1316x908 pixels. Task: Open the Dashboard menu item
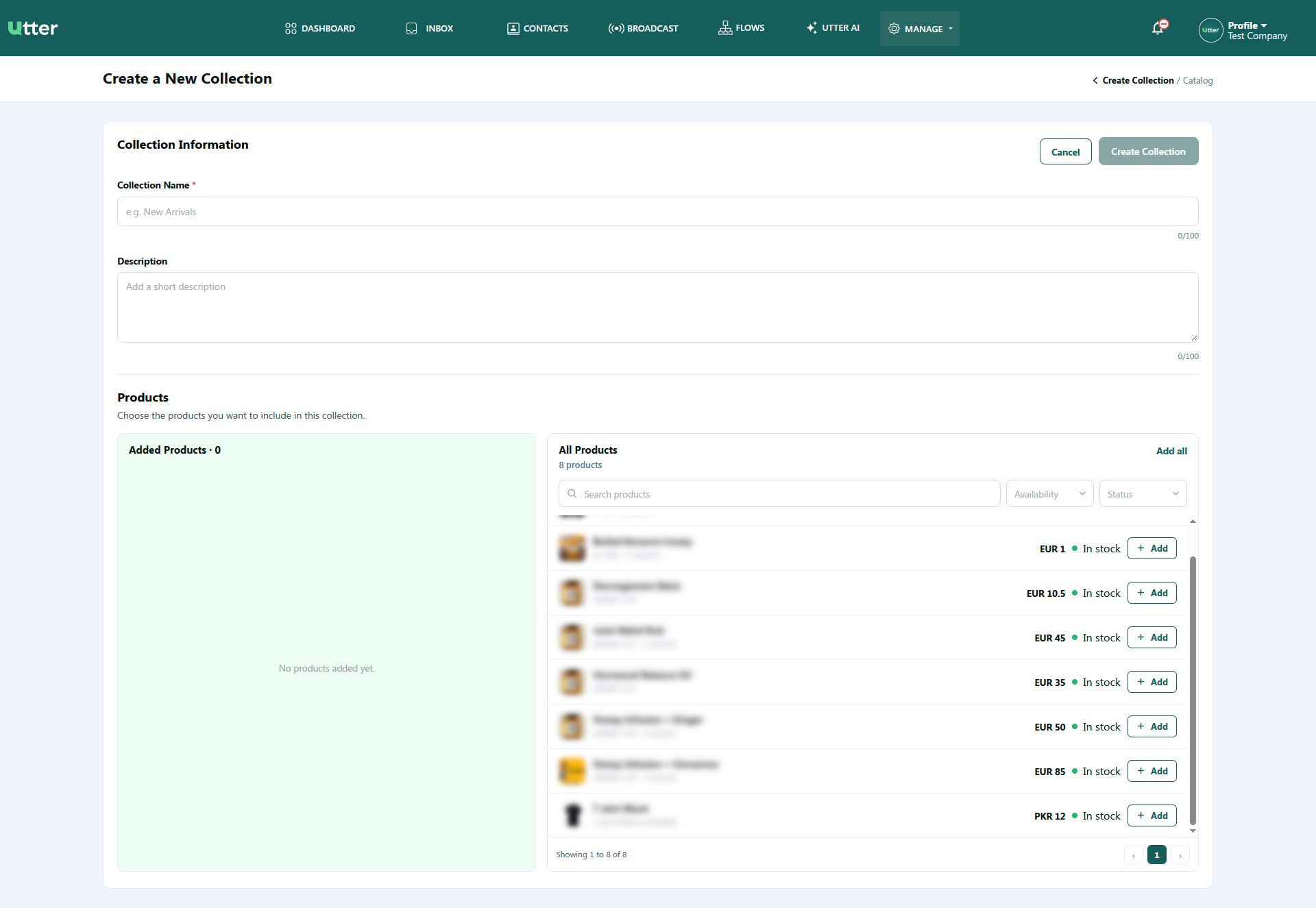click(320, 28)
